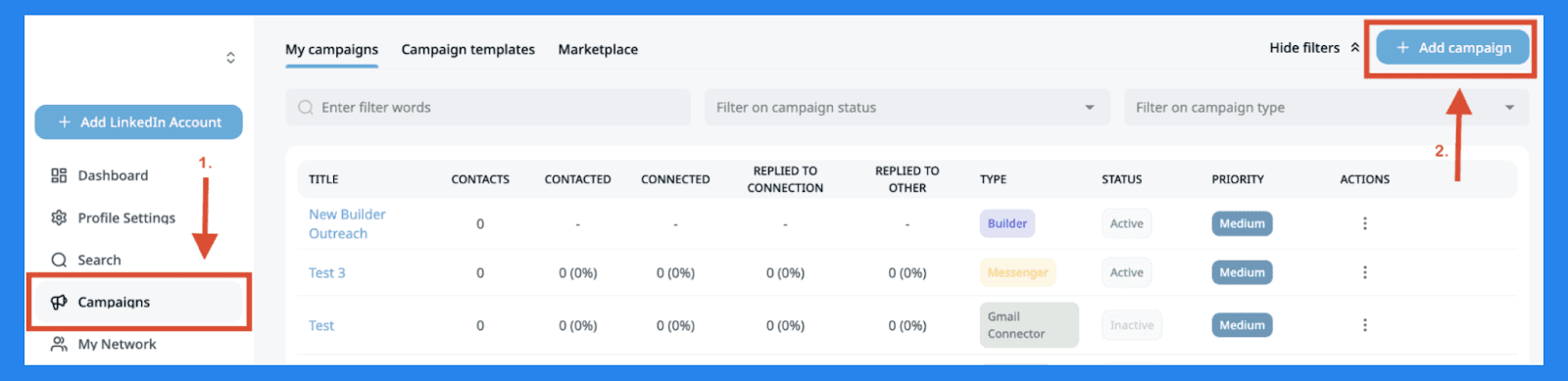Switch to the My campaigns tab
The height and width of the screenshot is (381, 1568).
(331, 49)
